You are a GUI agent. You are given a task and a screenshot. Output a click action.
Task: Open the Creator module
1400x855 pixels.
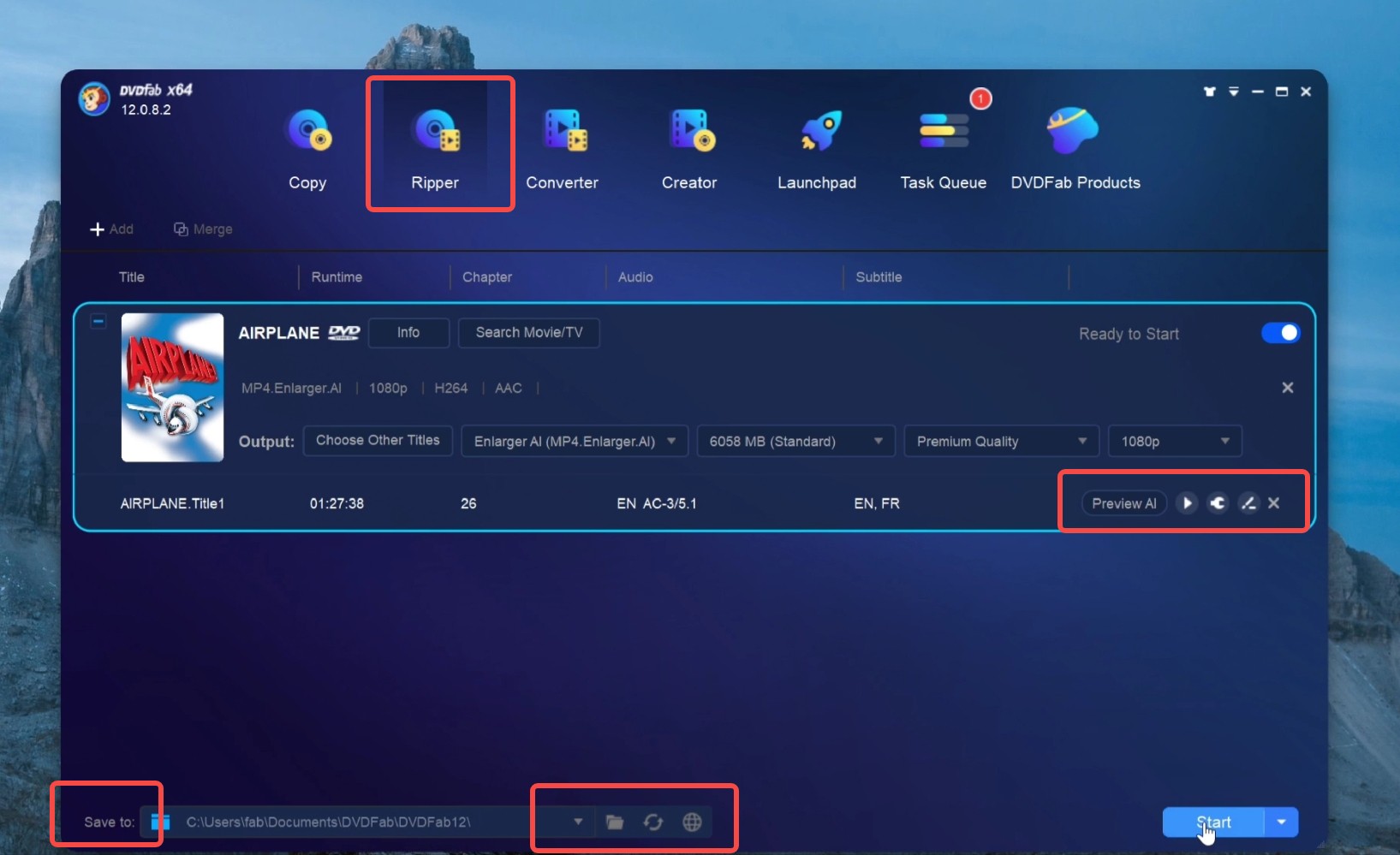(x=690, y=147)
